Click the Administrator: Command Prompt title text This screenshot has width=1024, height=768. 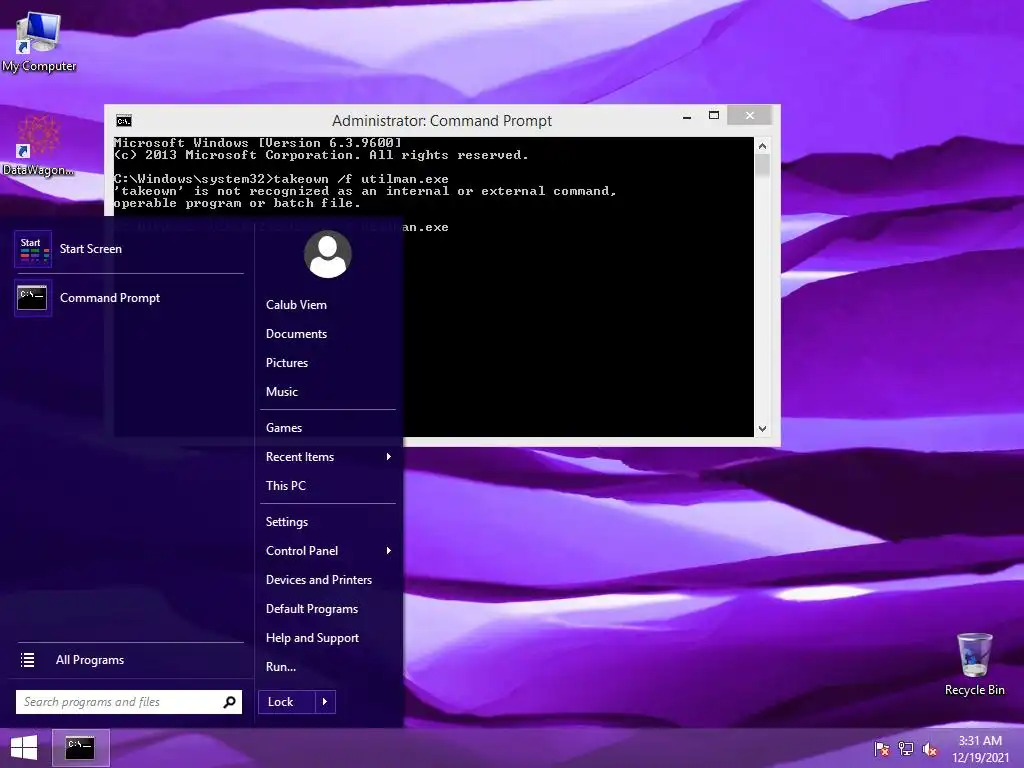[x=441, y=121]
